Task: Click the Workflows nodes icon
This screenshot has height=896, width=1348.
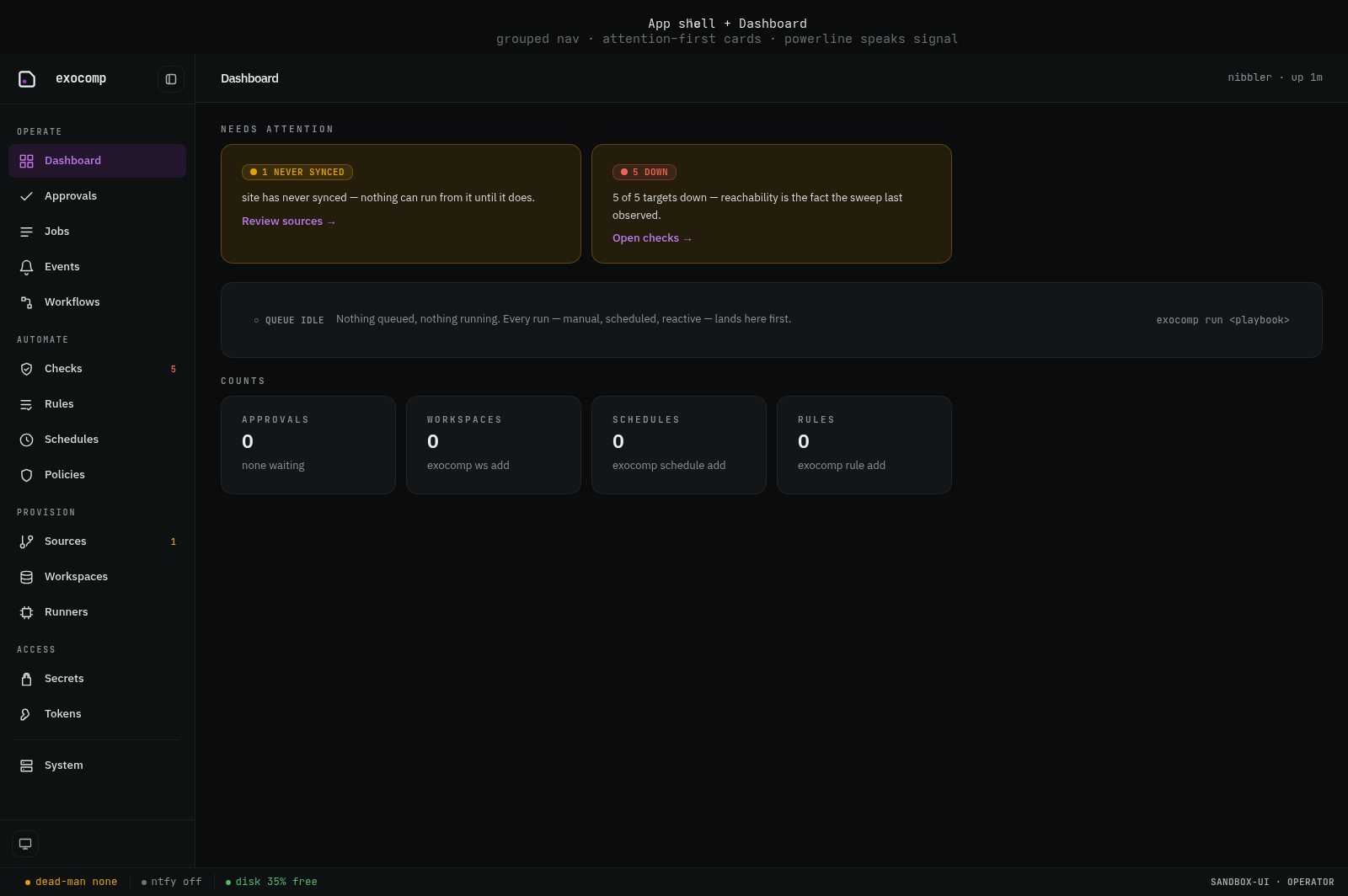Action: coord(26,302)
